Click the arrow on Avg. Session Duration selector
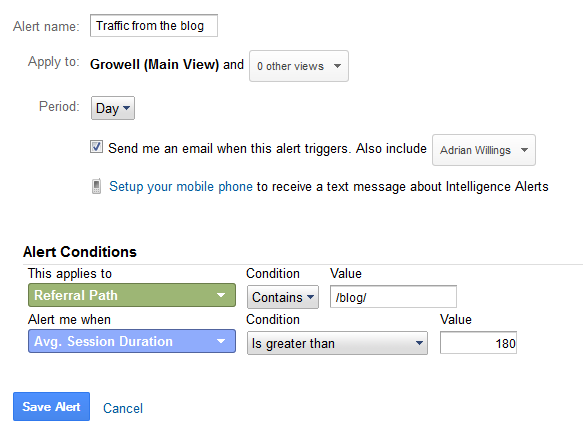Image resolution: width=583 pixels, height=431 pixels. click(221, 341)
